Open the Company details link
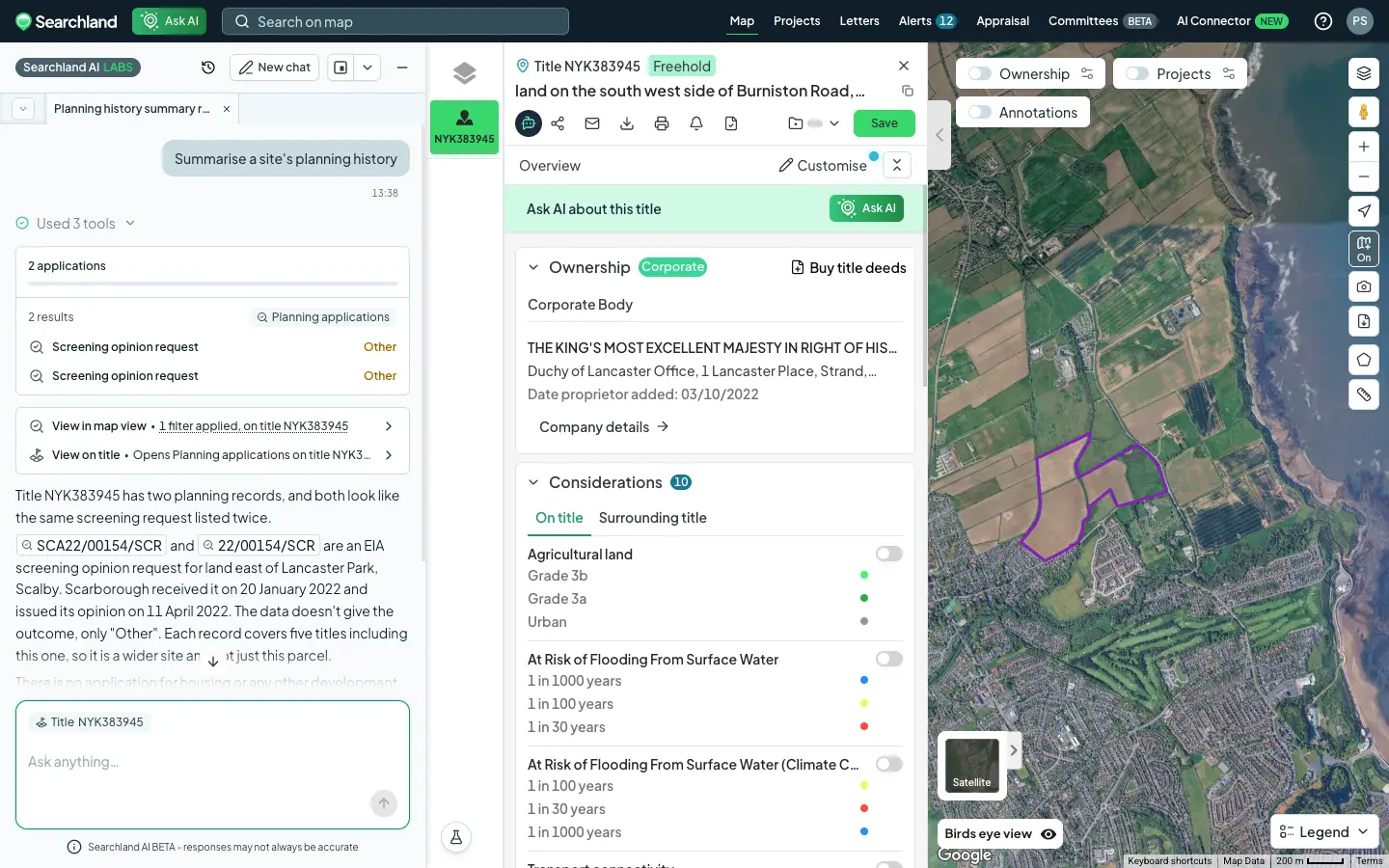Viewport: 1389px width, 868px height. tap(604, 427)
